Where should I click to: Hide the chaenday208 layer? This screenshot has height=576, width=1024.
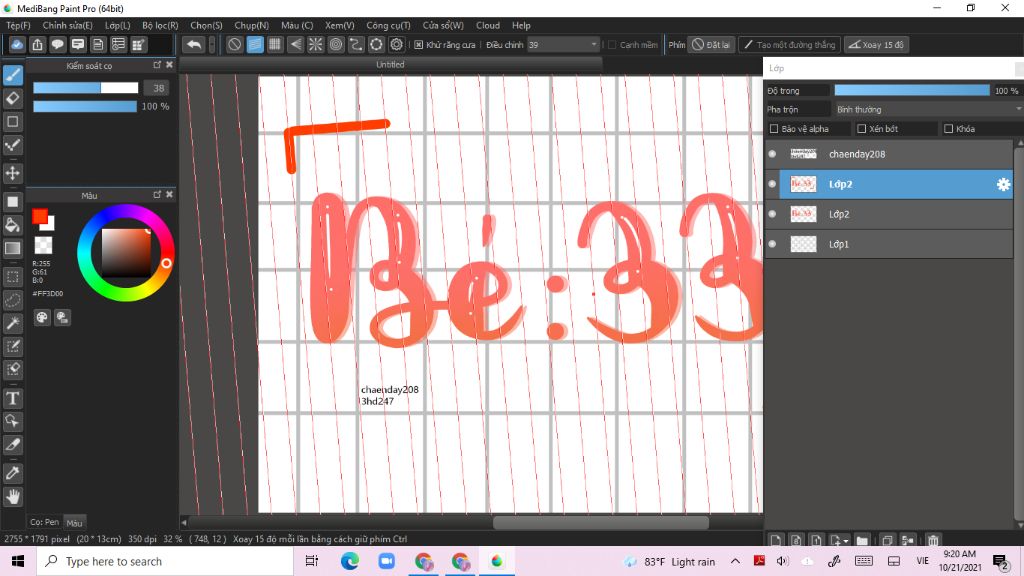[x=773, y=154]
